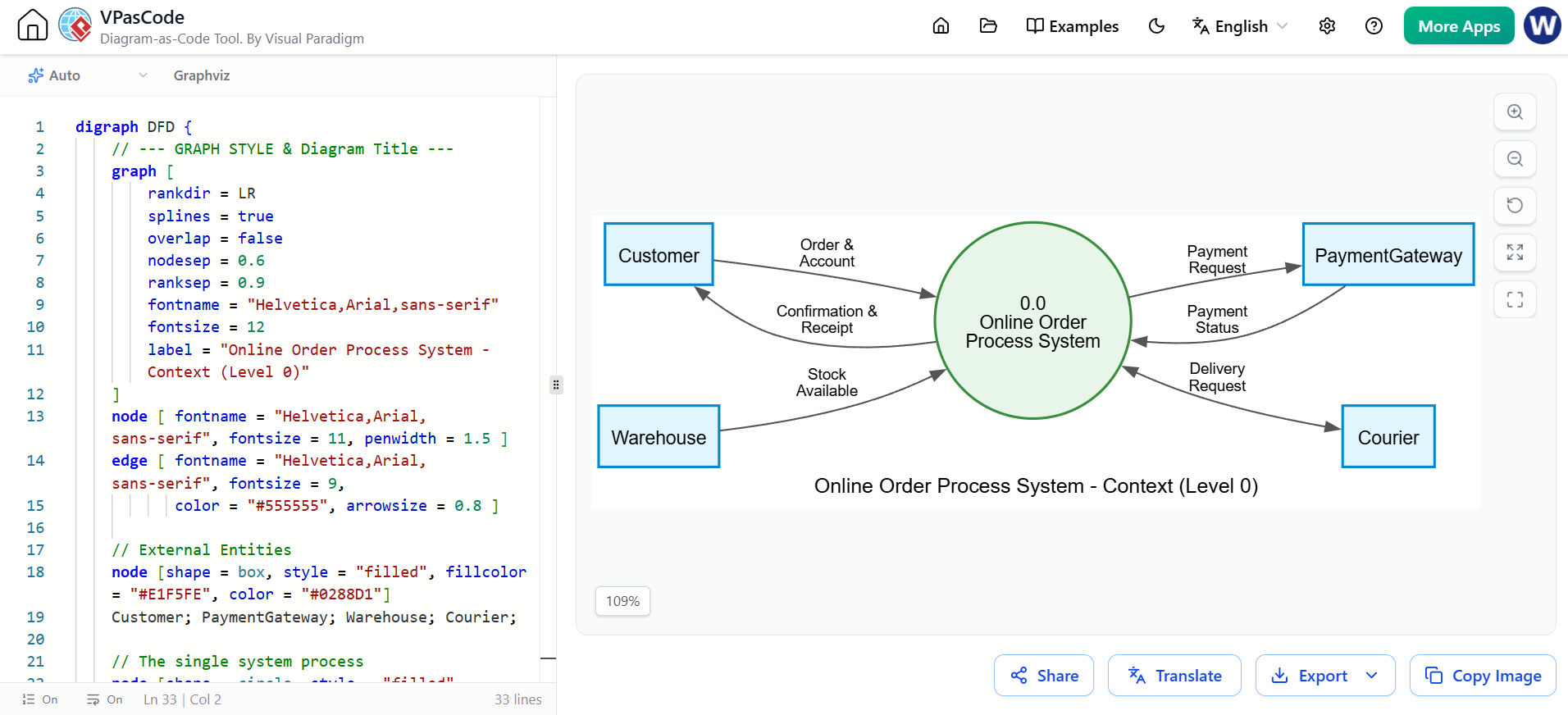Expand the Export options chevron
Screen dimensions: 1568x715
(x=1372, y=676)
